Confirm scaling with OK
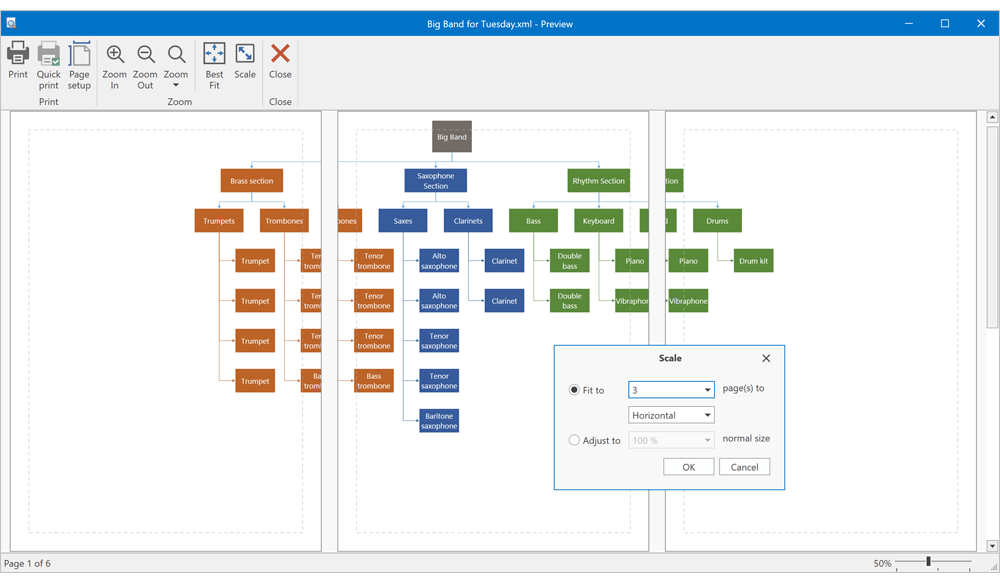This screenshot has height=583, width=1000. click(x=688, y=466)
